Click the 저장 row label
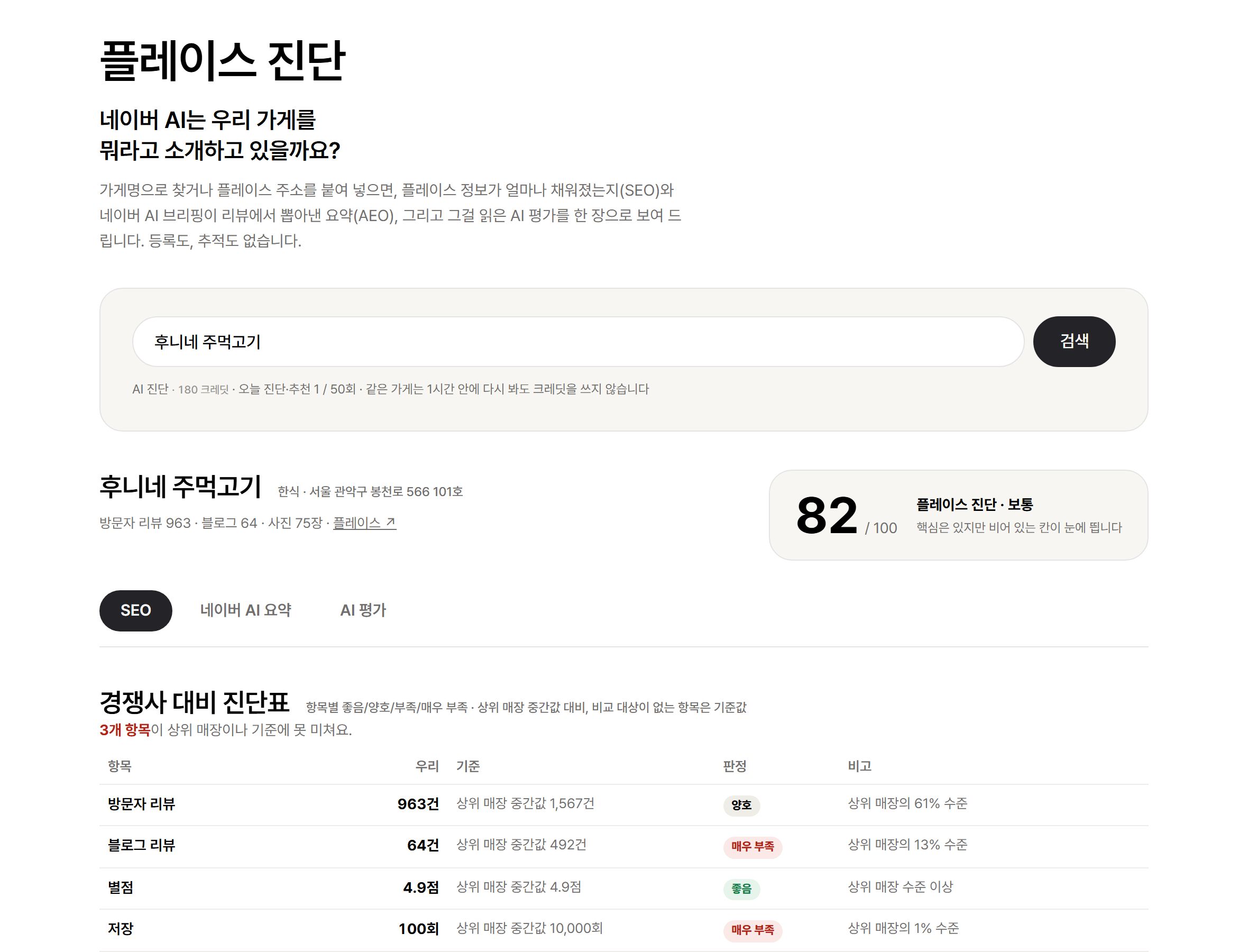 pos(121,928)
